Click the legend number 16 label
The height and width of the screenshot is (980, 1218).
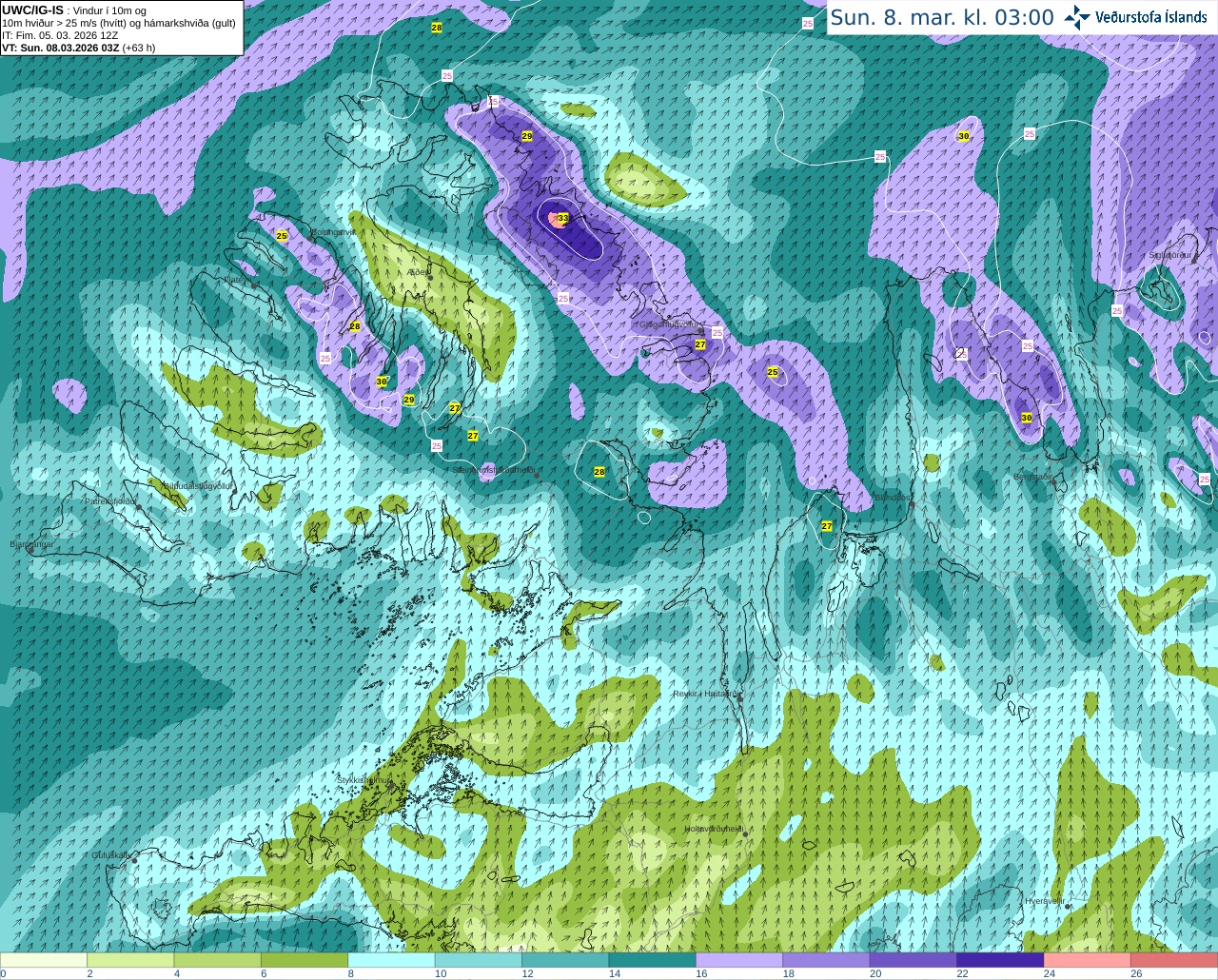pyautogui.click(x=700, y=973)
